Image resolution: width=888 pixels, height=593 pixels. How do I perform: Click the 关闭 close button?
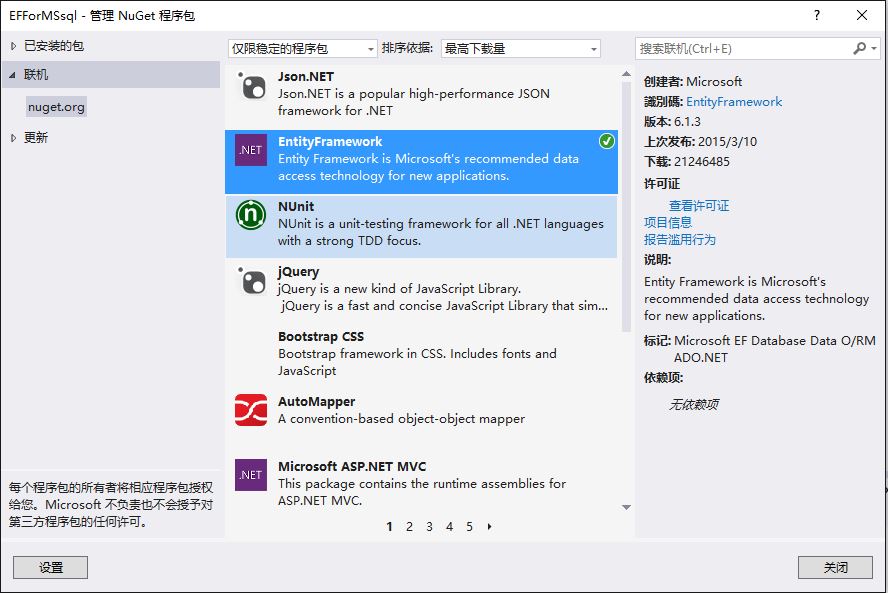click(x=835, y=568)
